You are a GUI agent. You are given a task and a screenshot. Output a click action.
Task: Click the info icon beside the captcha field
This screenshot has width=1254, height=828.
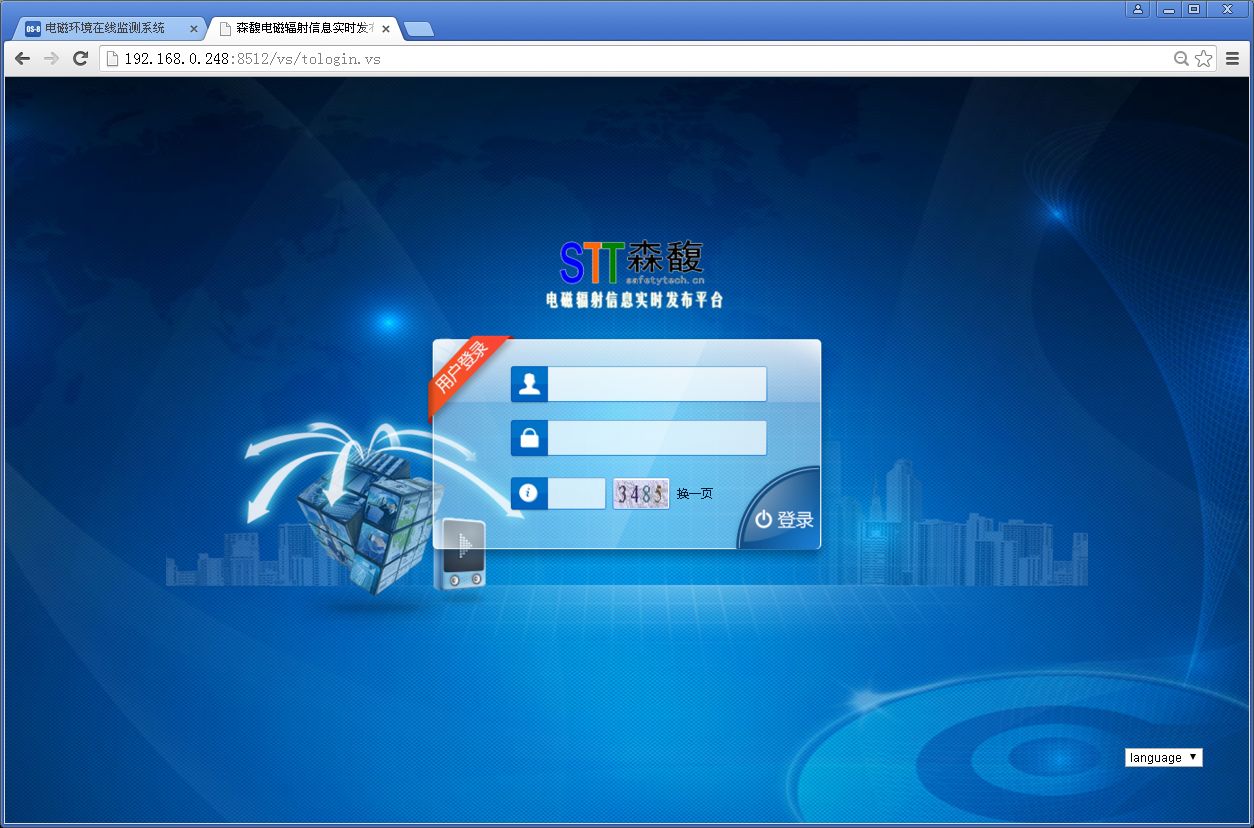(529, 493)
